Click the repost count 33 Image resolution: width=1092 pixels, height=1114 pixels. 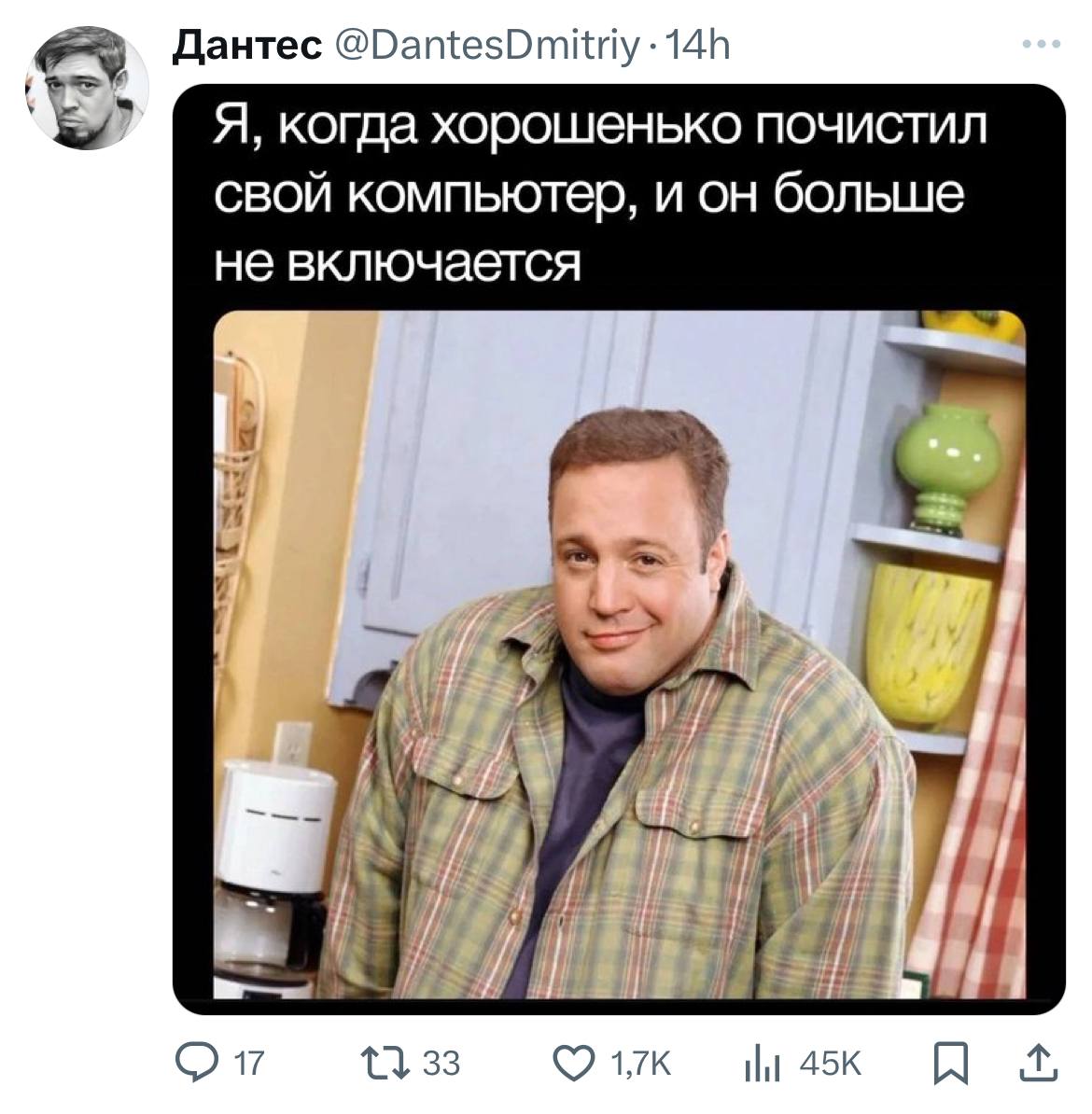point(441,1064)
